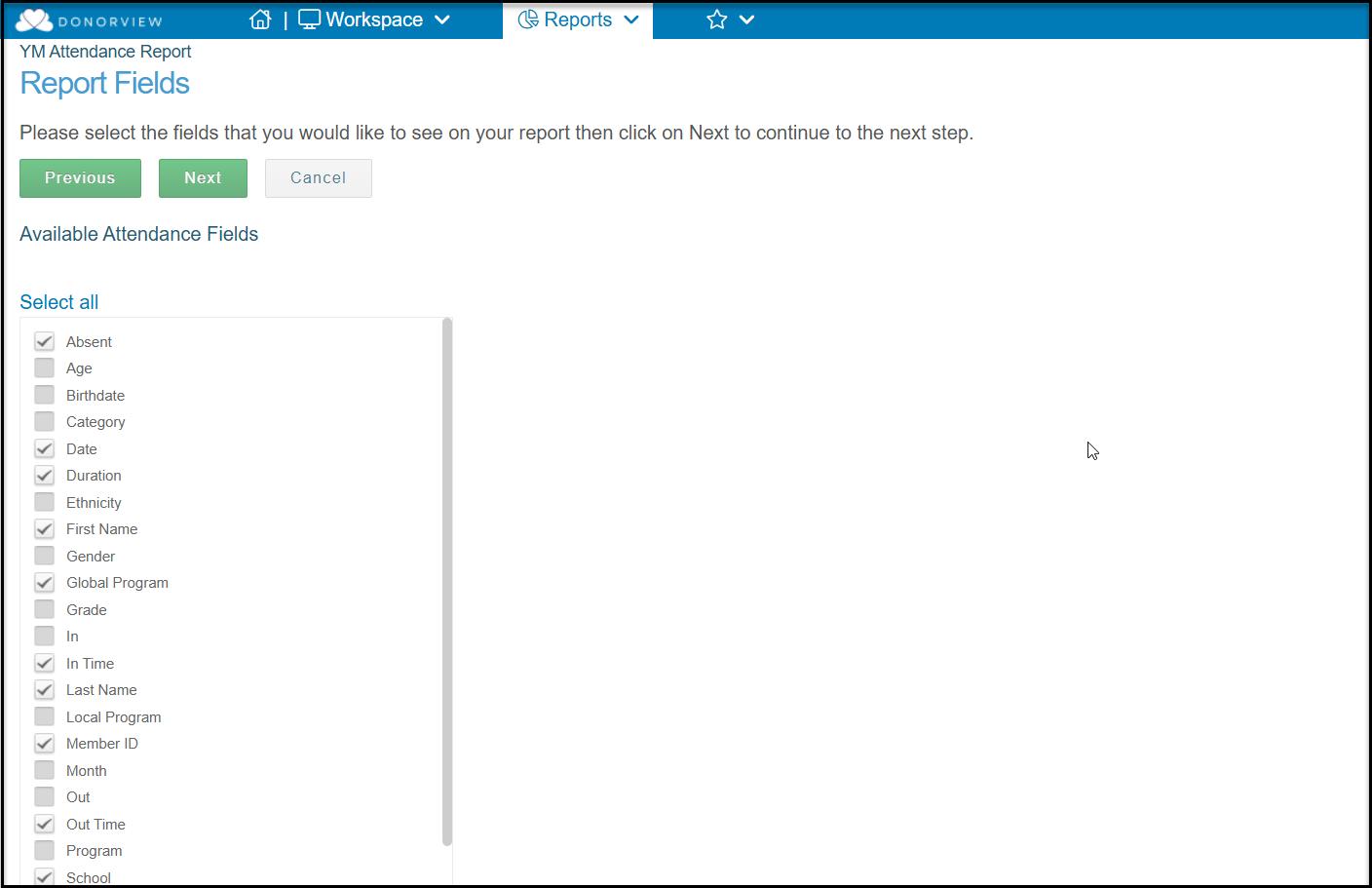Click the fields list scrollbar
1372x888 pixels.
point(447,582)
